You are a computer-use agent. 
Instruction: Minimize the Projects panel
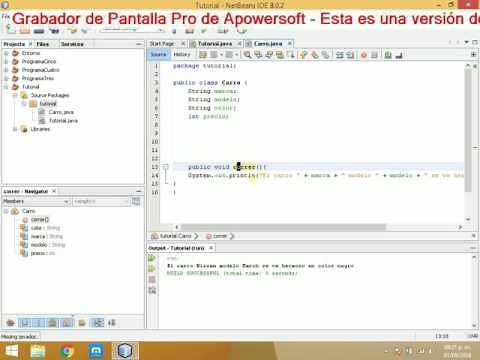(x=139, y=44)
